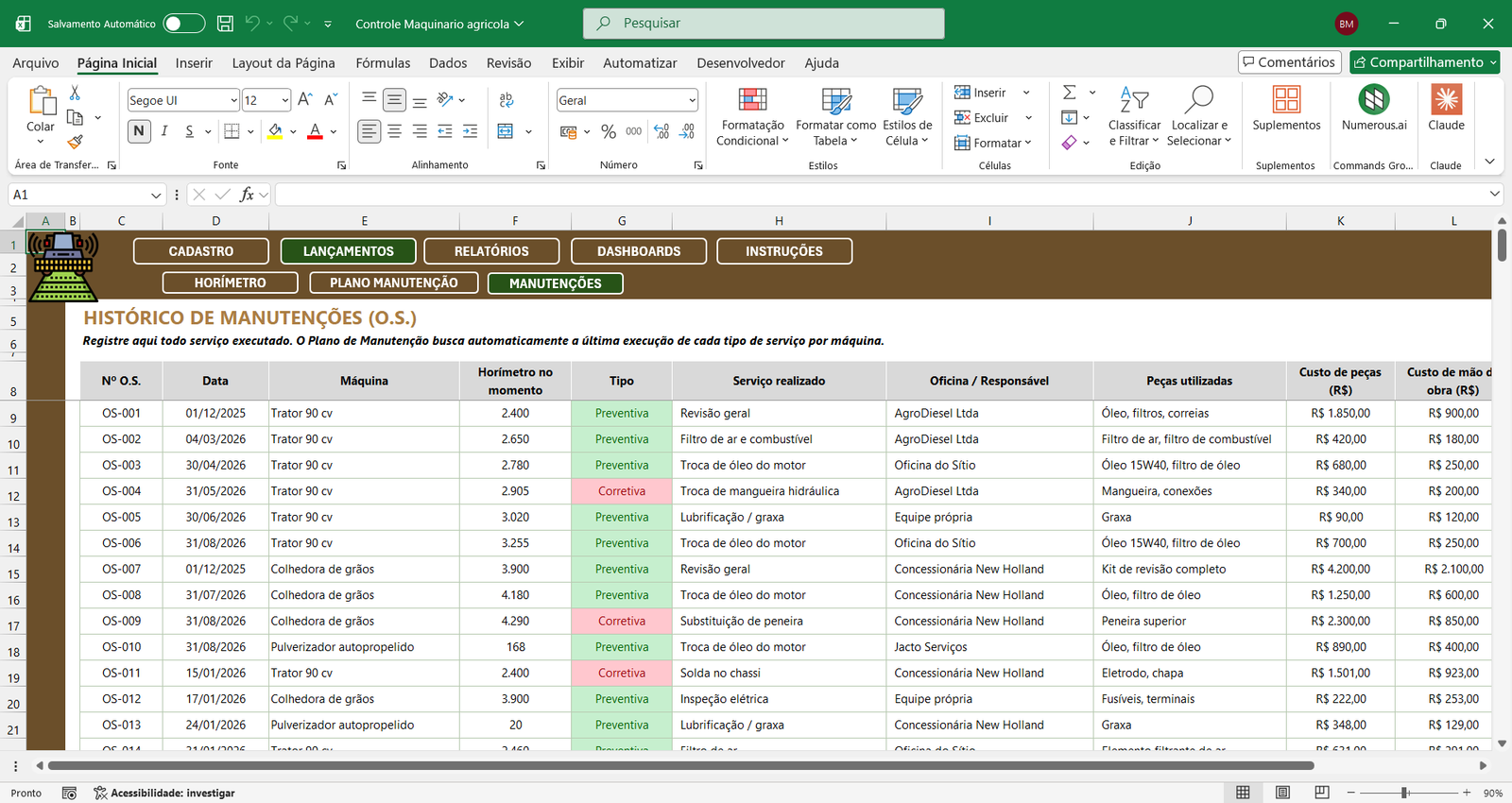The width and height of the screenshot is (1512, 803).
Task: Open the Formatar cells dropdown
Action: click(x=992, y=143)
